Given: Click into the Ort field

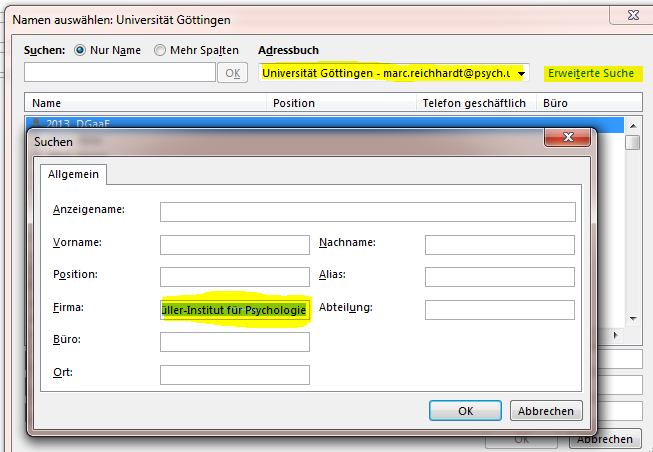Looking at the screenshot, I should (234, 375).
